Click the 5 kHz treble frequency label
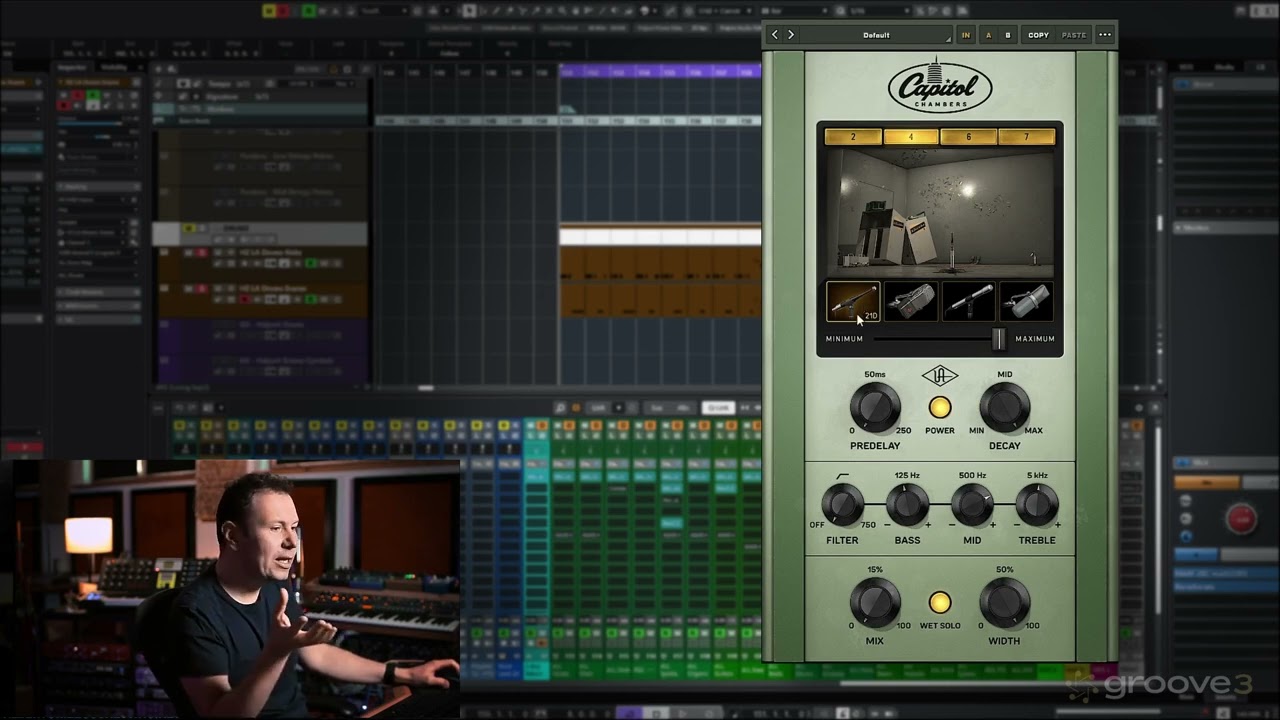The image size is (1280, 720). (x=1037, y=475)
